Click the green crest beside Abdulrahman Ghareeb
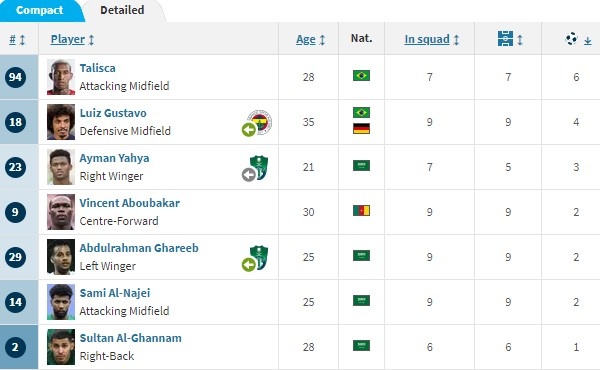600x370 pixels. tap(259, 257)
